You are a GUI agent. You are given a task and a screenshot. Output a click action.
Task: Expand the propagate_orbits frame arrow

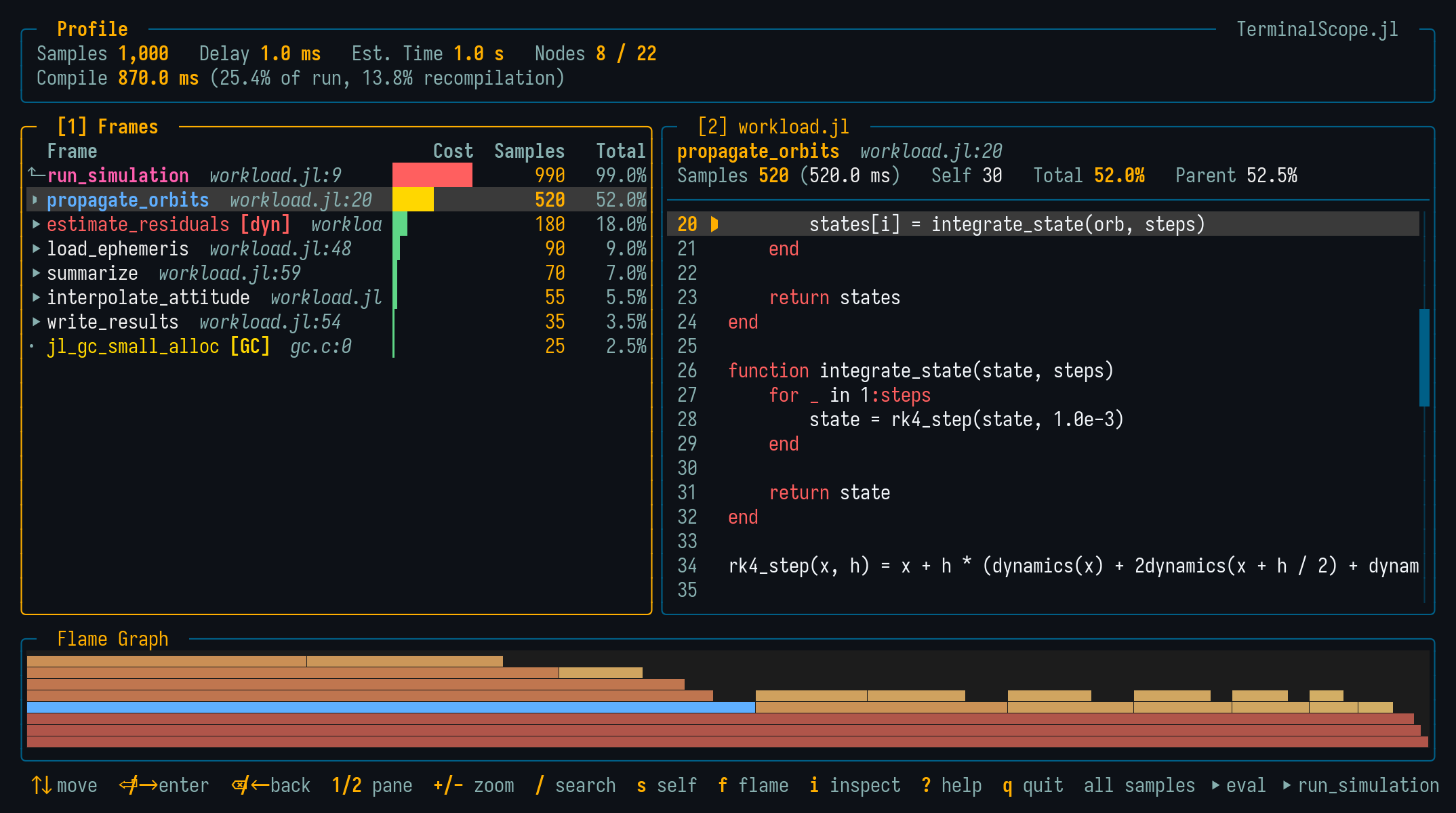35,200
